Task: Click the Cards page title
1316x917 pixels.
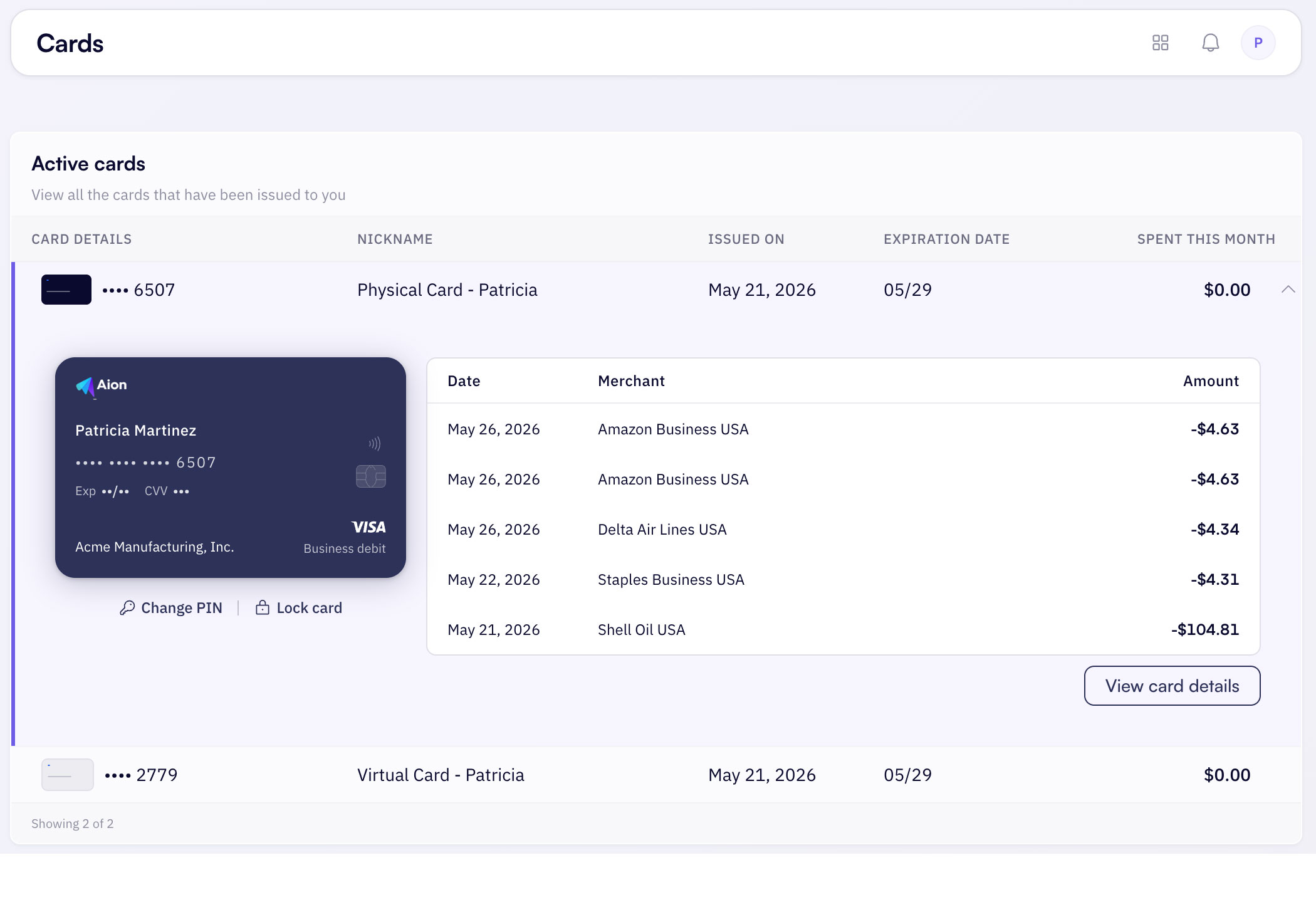Action: tap(70, 43)
